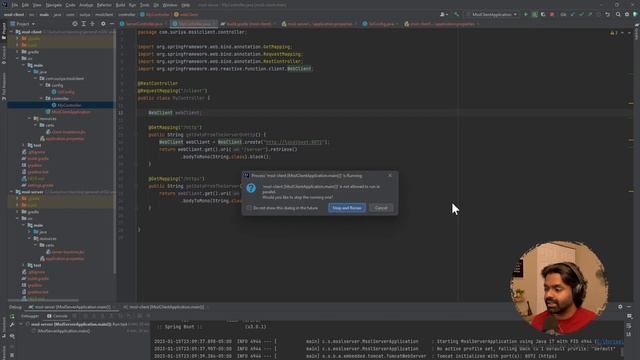
Task: Collapse the controller package in tree
Action: tap(41, 98)
